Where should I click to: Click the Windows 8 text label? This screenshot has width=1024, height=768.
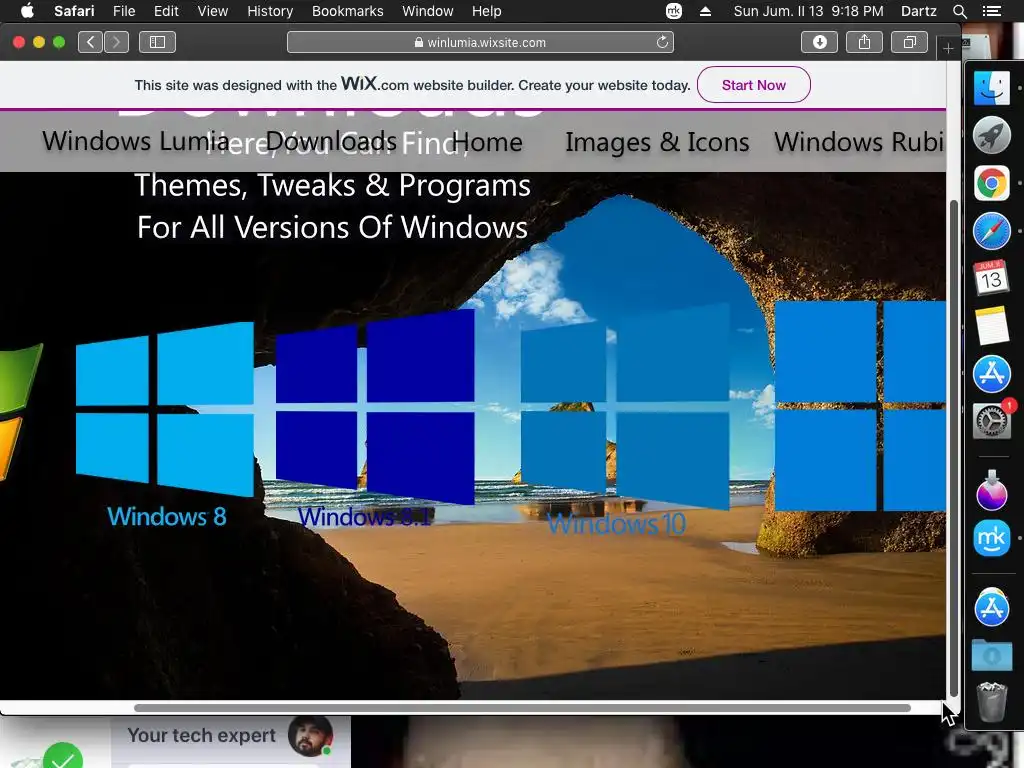(167, 517)
